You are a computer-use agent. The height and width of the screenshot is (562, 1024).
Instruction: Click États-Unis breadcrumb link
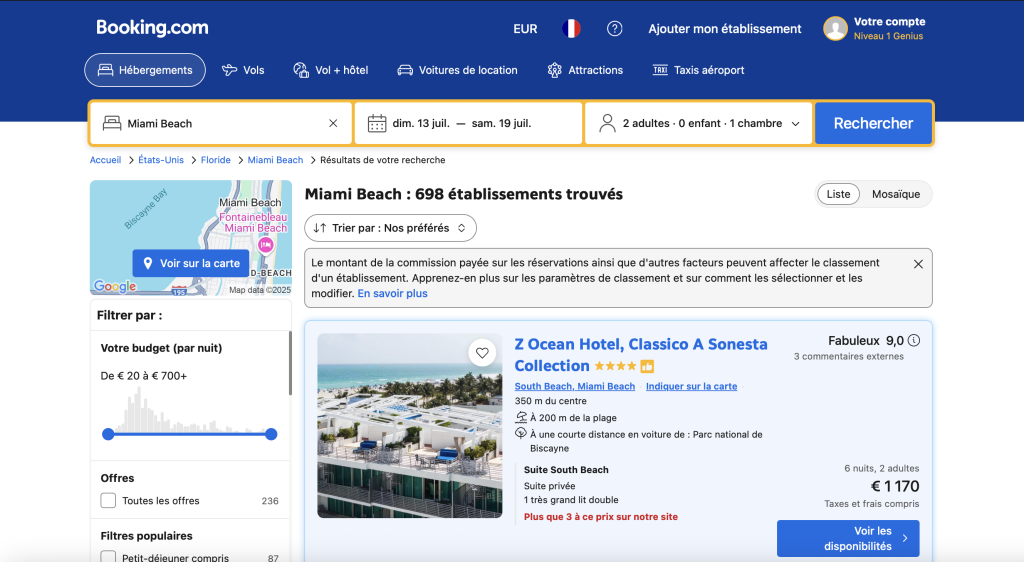click(161, 160)
